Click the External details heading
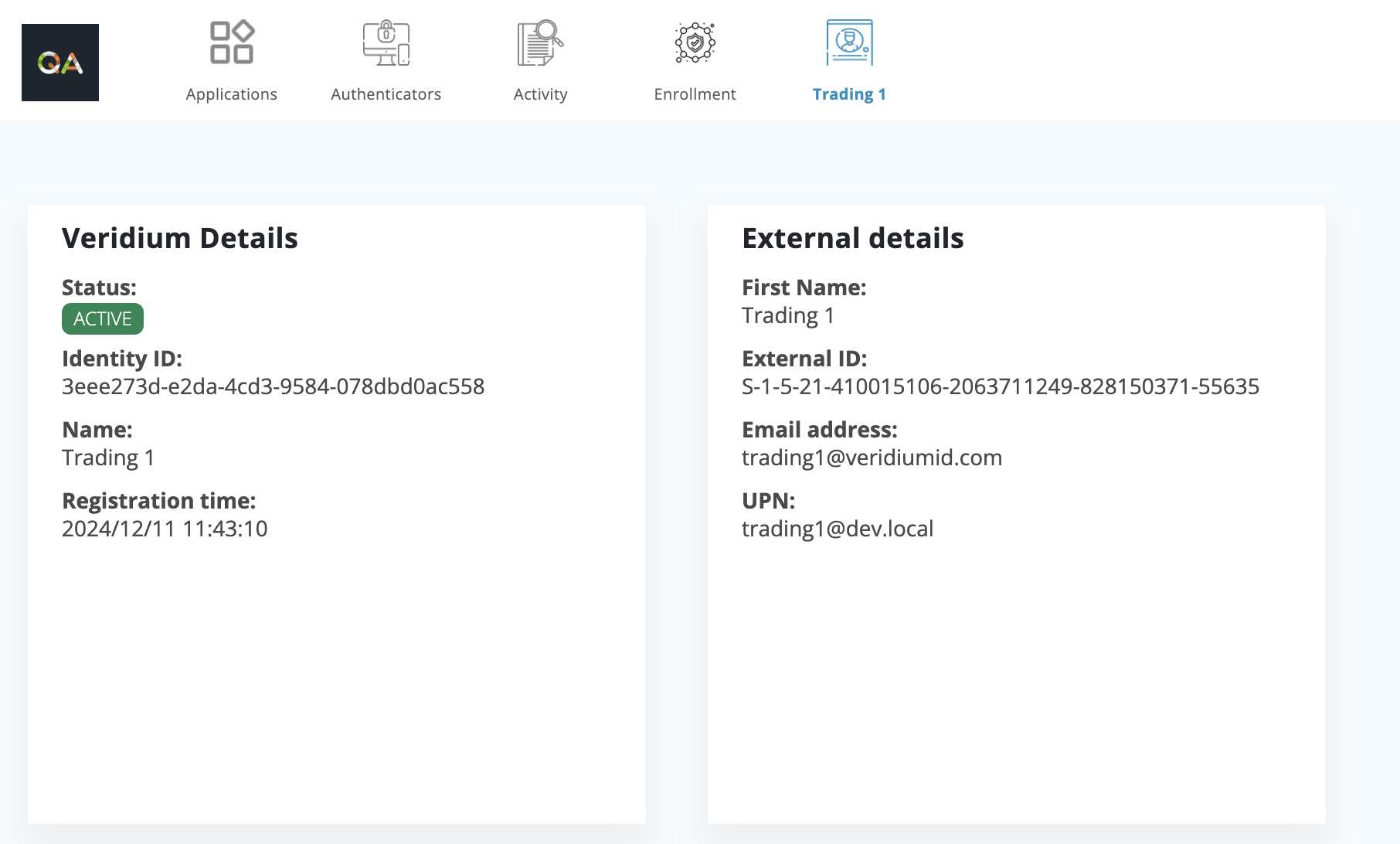Screen dimensions: 1400x844 tap(852, 238)
